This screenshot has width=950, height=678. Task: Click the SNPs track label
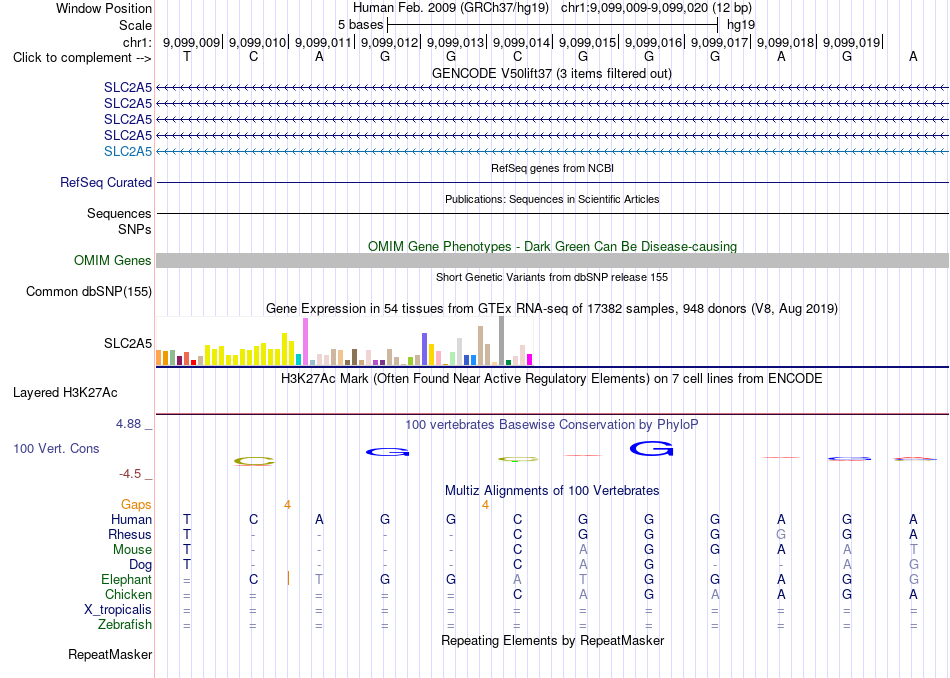coord(135,230)
